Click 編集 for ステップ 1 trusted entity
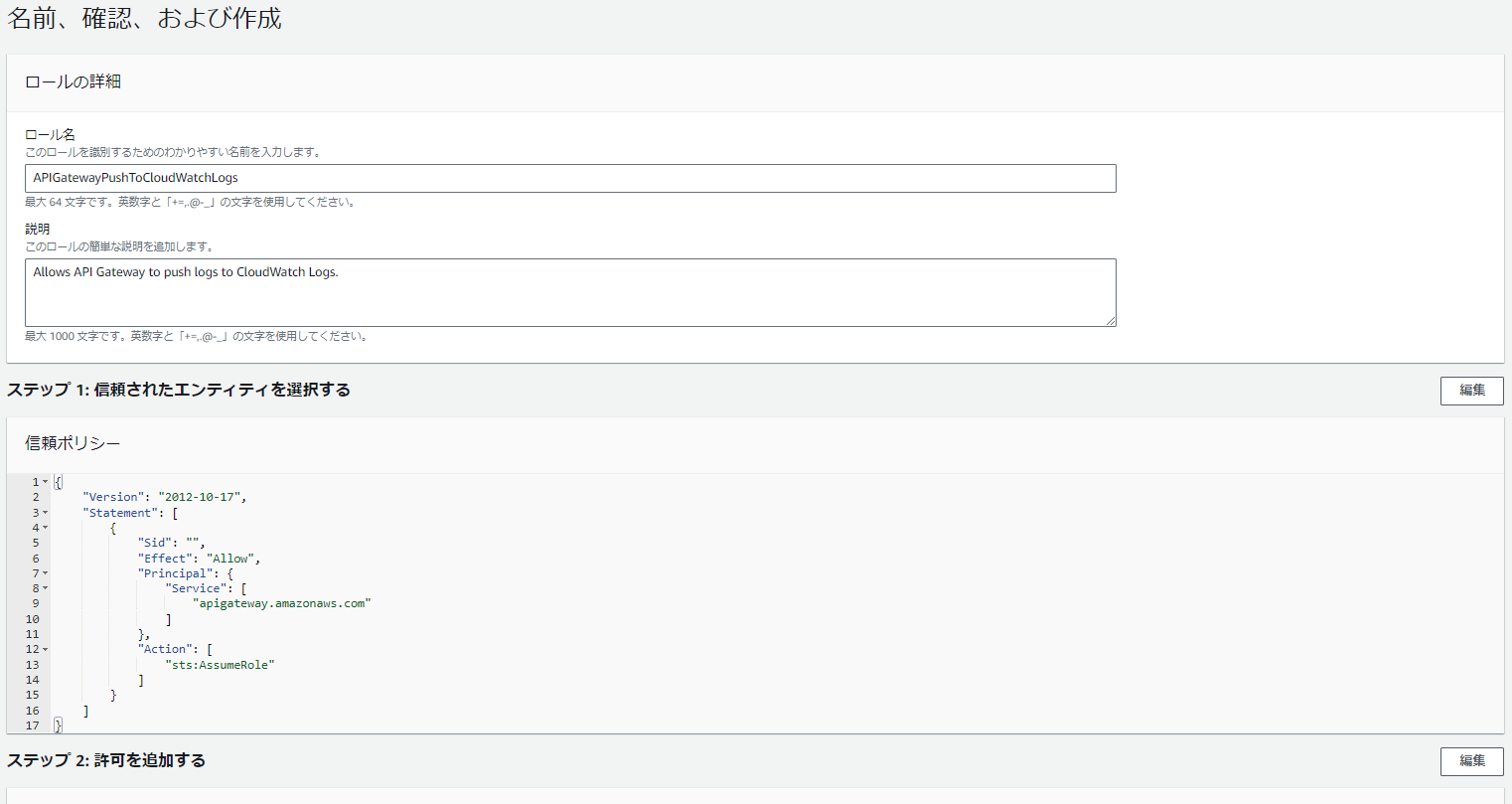 tap(1471, 390)
